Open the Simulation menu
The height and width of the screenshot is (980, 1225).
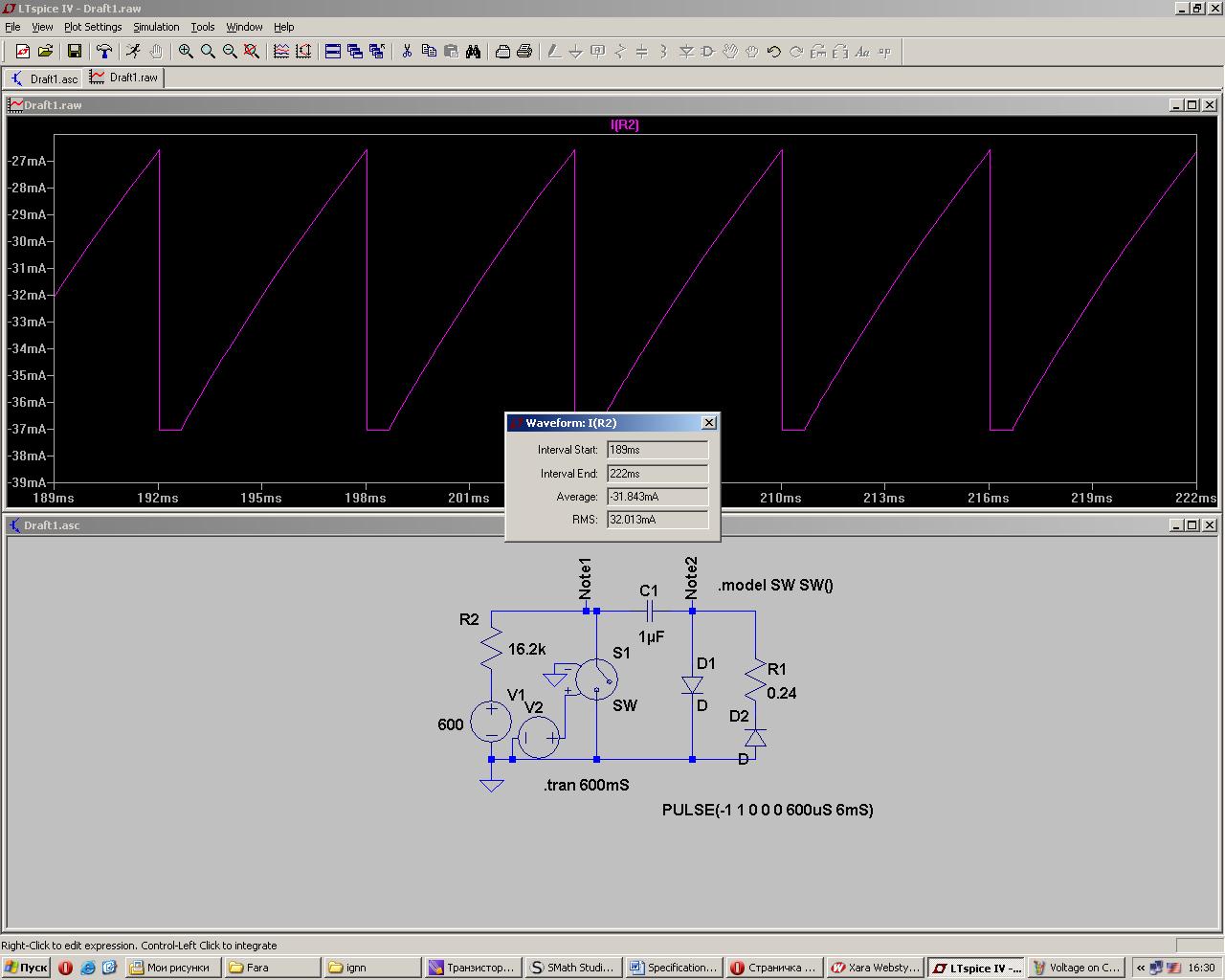[156, 27]
